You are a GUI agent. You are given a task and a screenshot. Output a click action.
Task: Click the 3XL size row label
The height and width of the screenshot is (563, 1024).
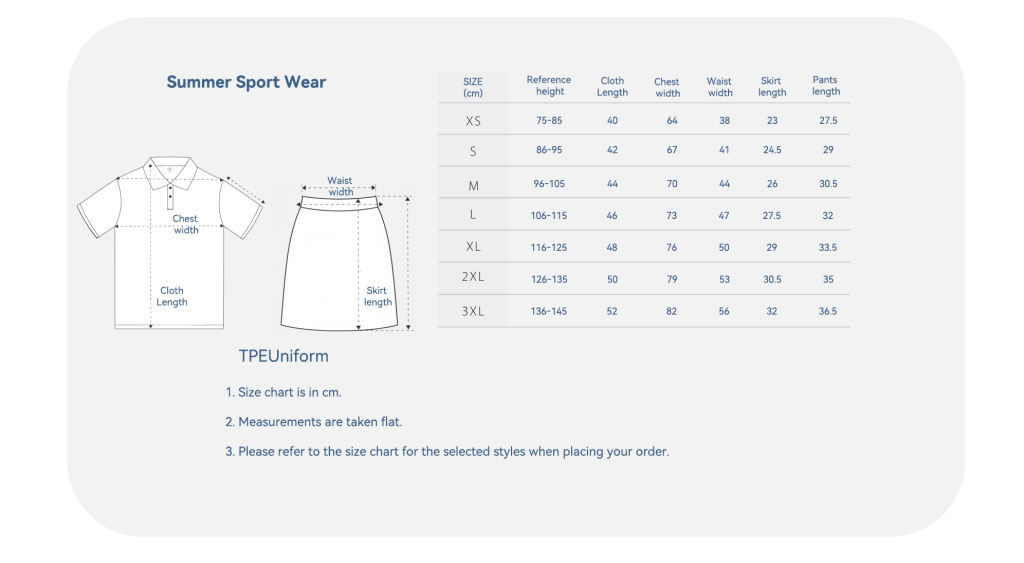click(x=473, y=311)
